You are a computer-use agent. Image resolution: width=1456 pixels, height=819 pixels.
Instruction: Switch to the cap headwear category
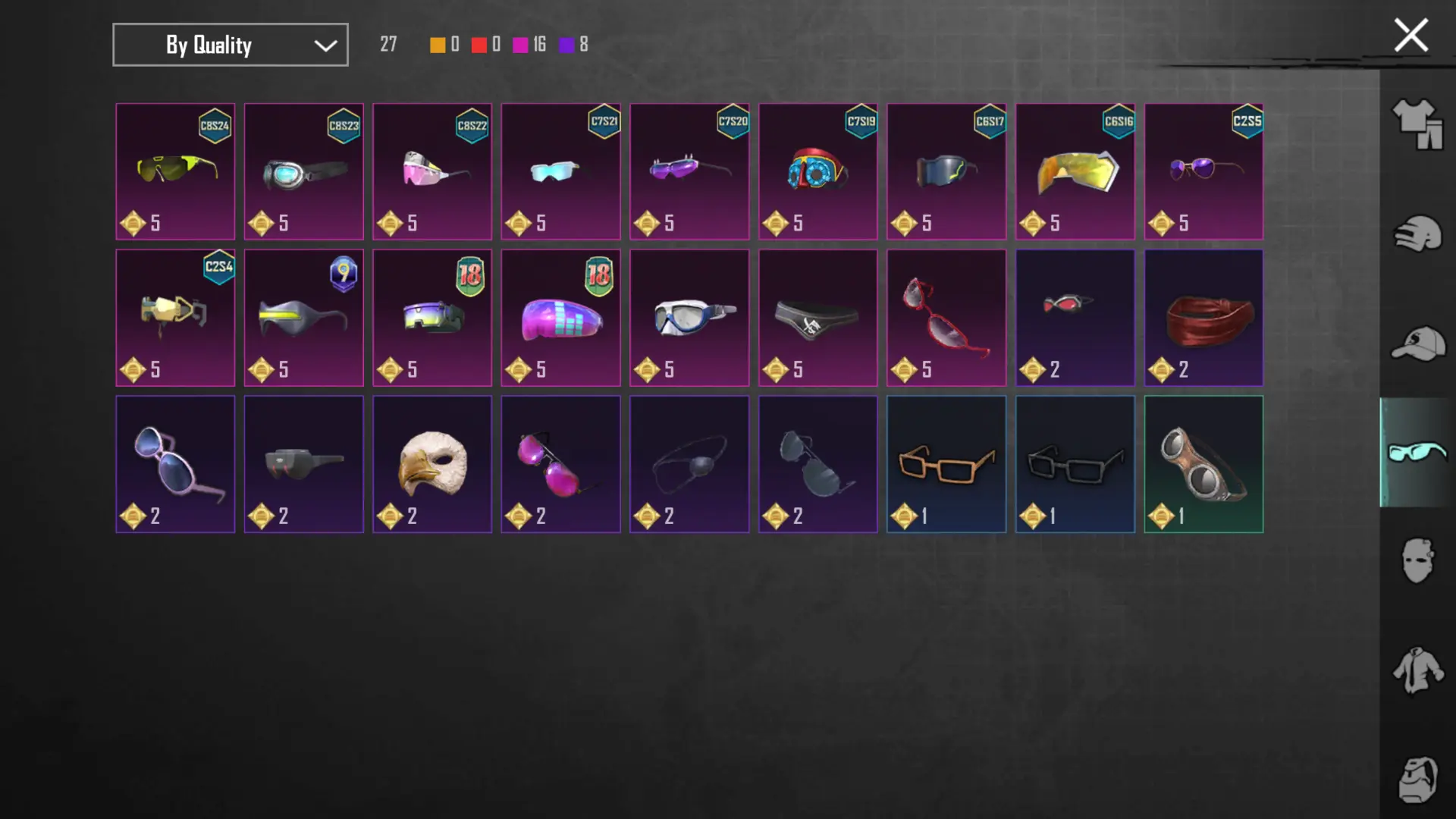click(x=1417, y=344)
